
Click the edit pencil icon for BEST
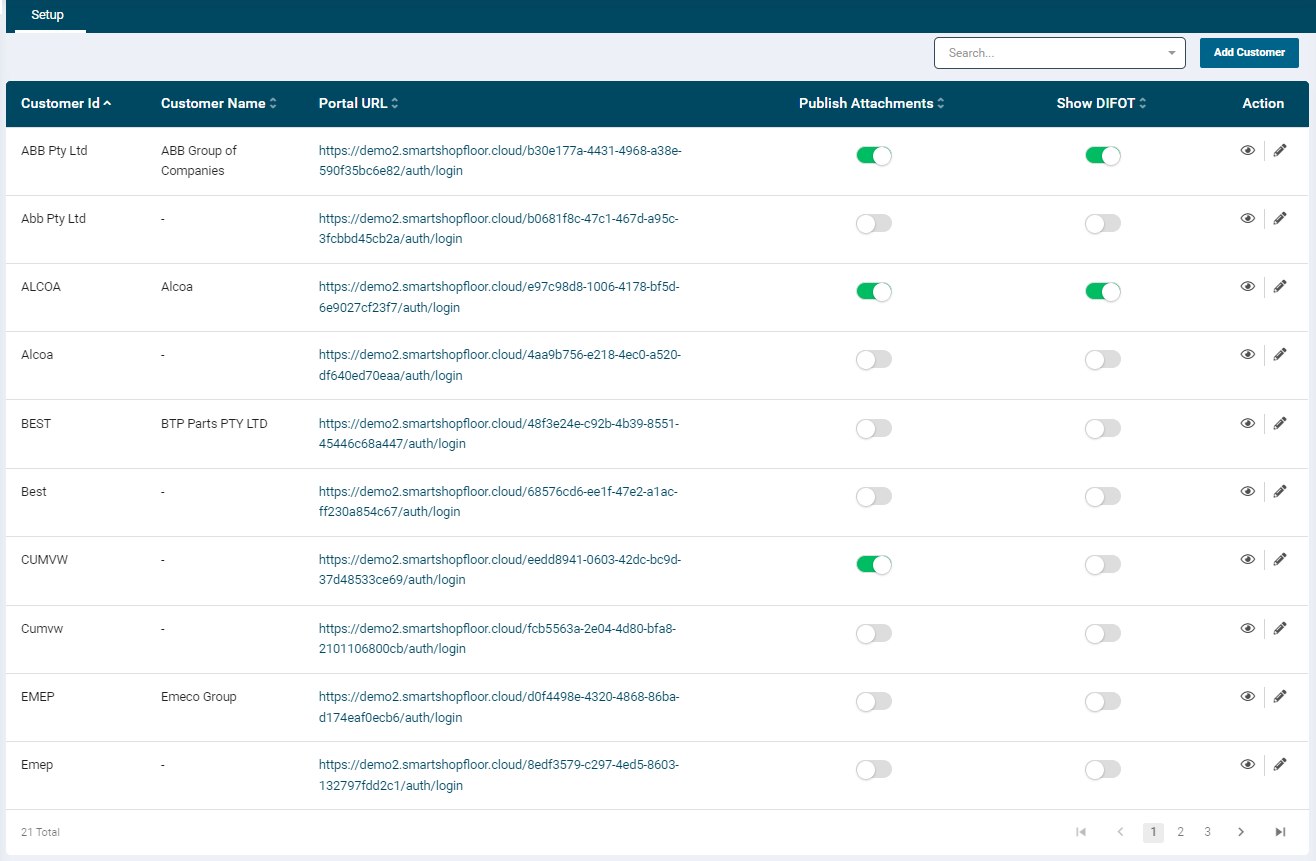1280,423
